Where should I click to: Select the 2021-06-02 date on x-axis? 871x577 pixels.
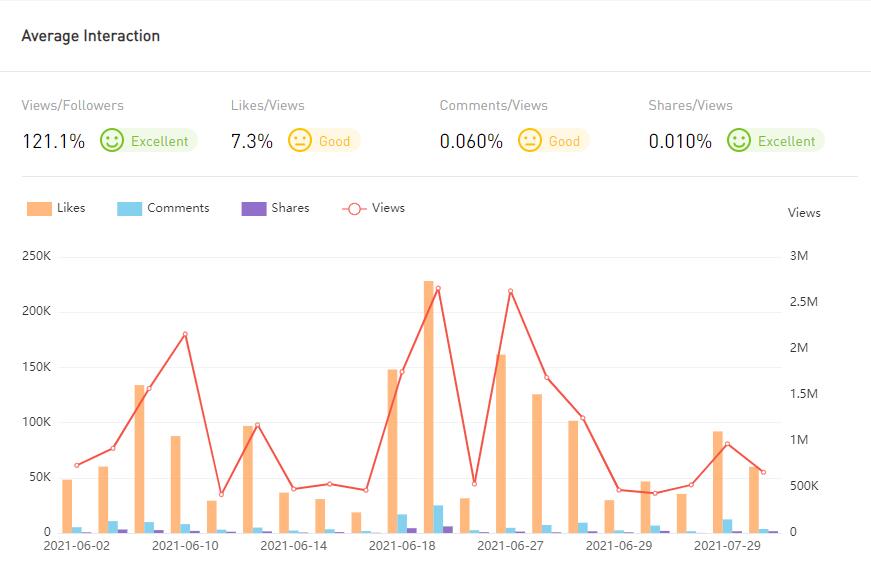77,546
